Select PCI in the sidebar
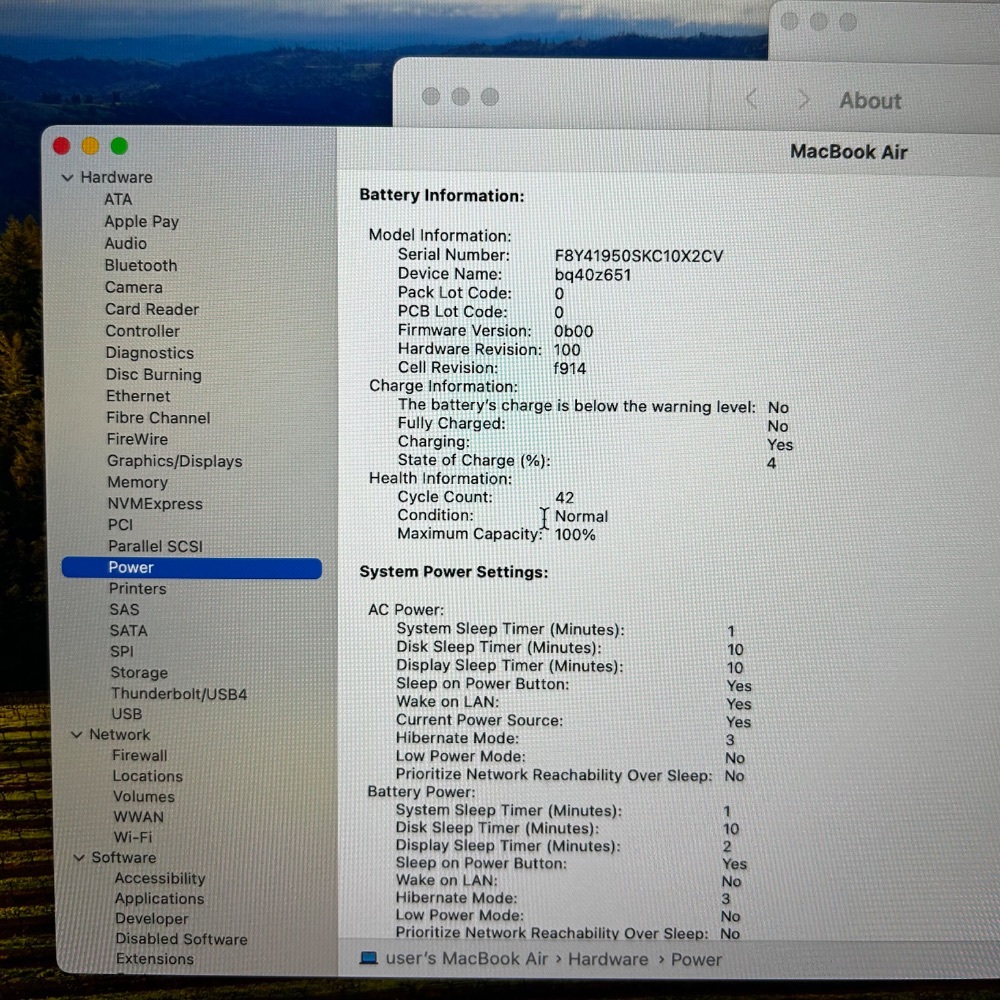The width and height of the screenshot is (1000, 1000). 121,525
